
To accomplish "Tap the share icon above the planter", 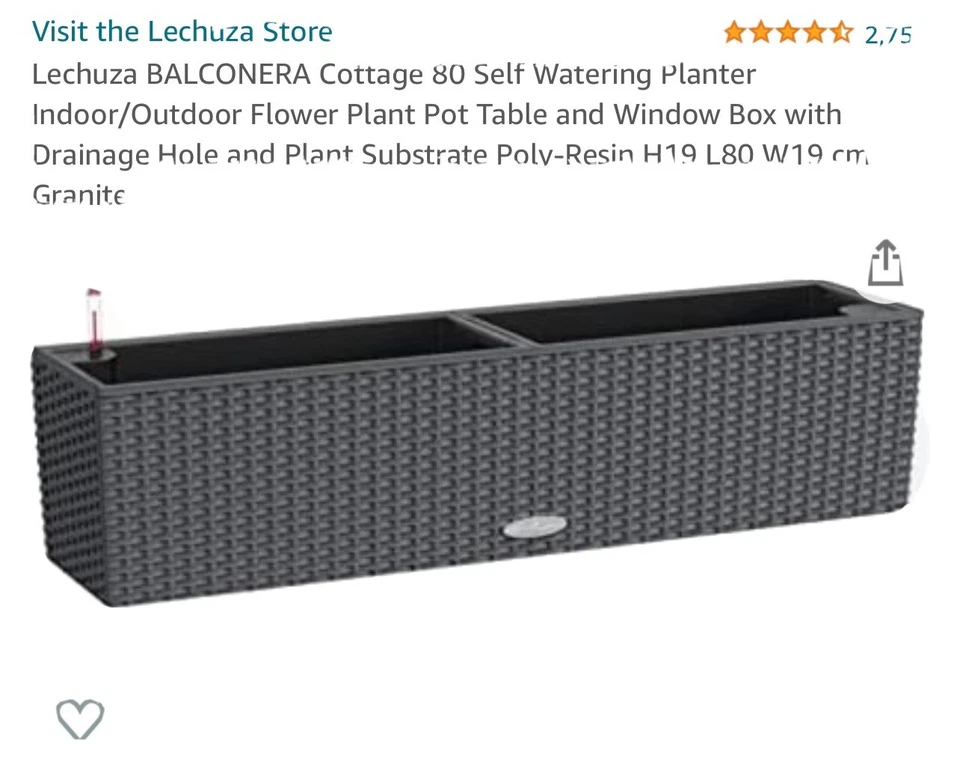I will click(885, 264).
